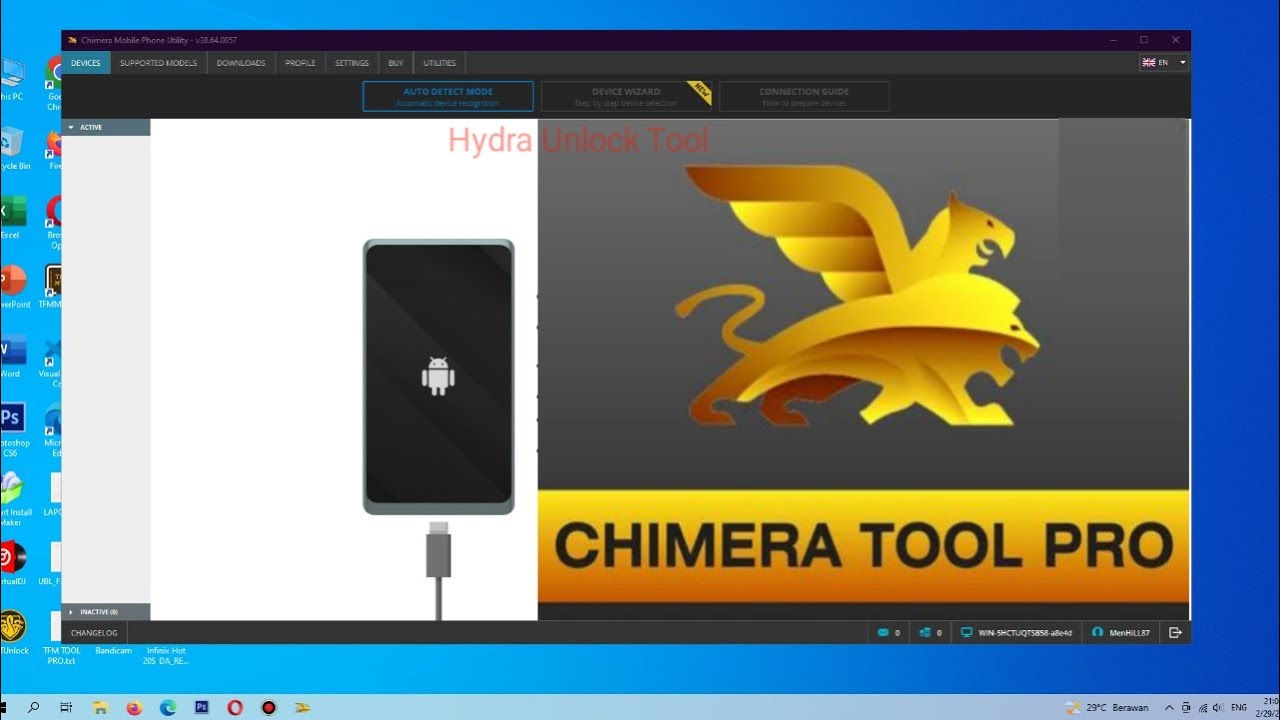Go to the Settings tab
This screenshot has height=720, width=1280.
[352, 63]
